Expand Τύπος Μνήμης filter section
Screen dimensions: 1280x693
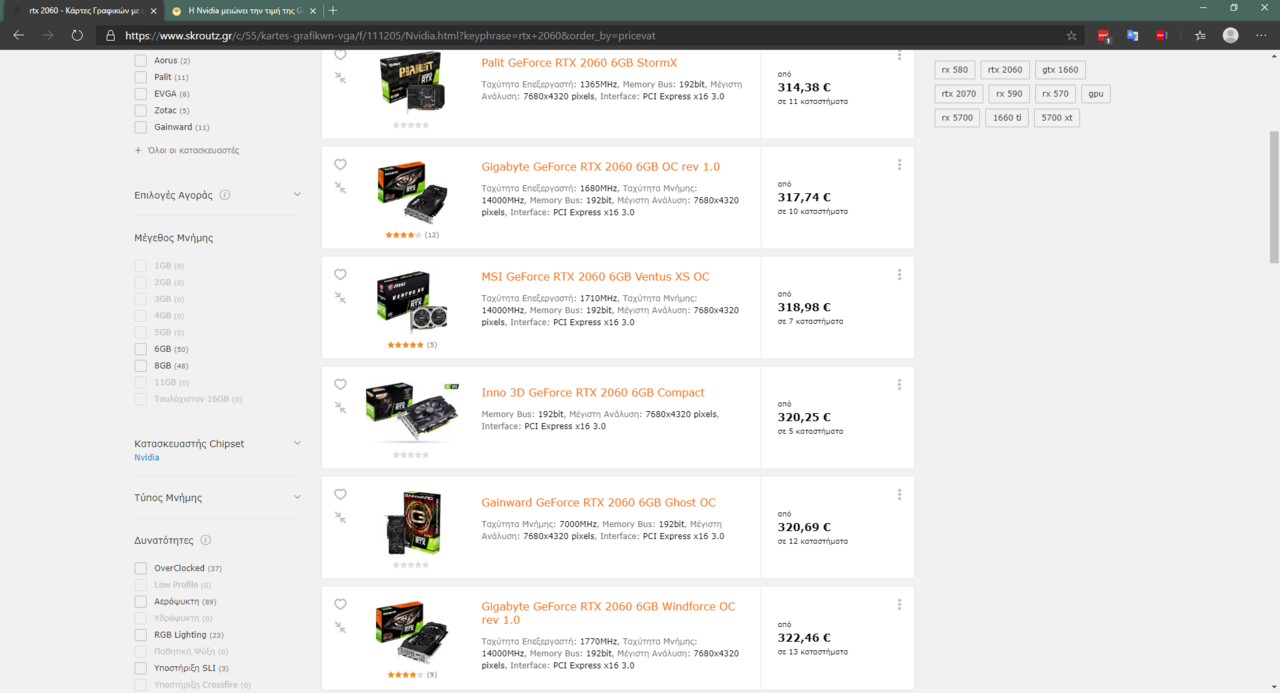point(297,497)
